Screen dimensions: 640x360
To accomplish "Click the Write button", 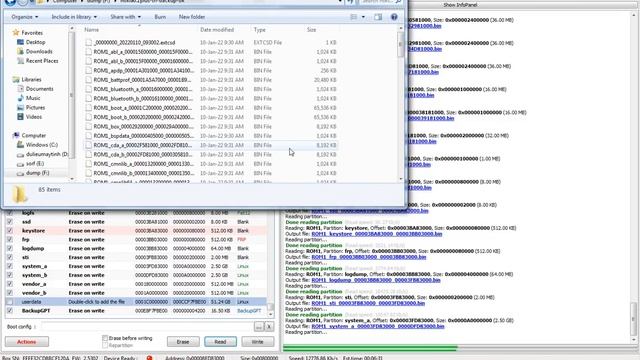I will pos(258,342).
